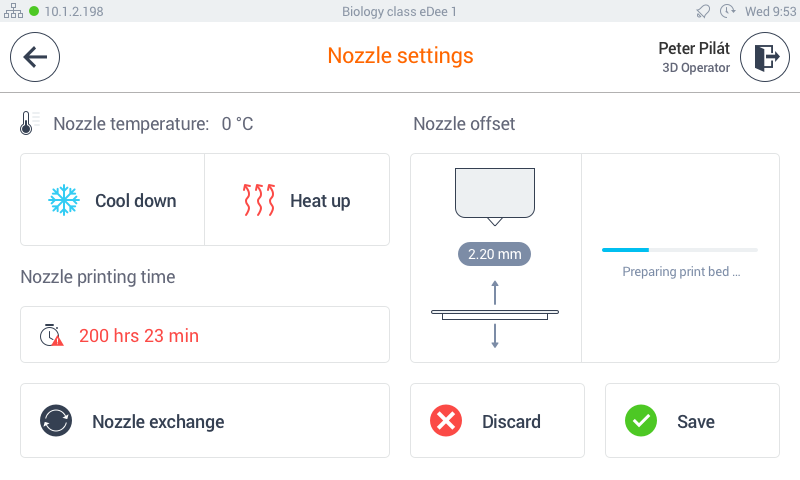Start Heat up of the nozzle

click(297, 199)
